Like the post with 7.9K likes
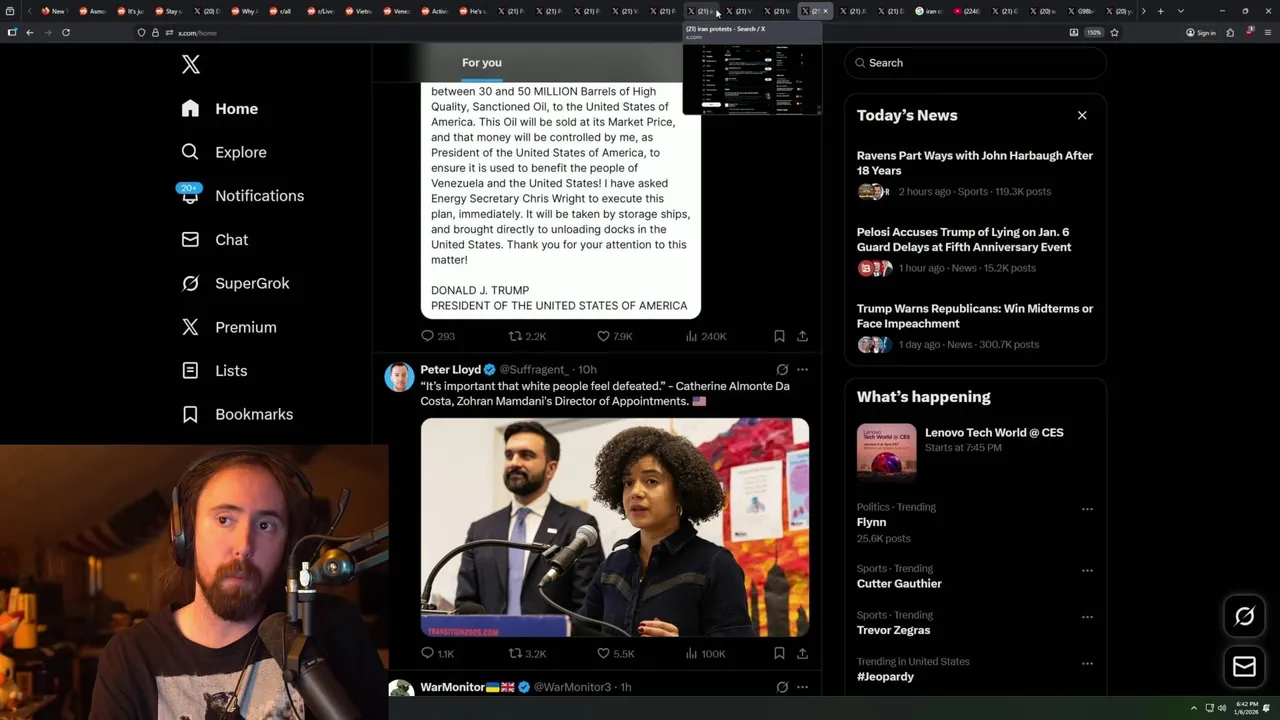Viewport: 1280px width, 720px height. pyautogui.click(x=615, y=336)
